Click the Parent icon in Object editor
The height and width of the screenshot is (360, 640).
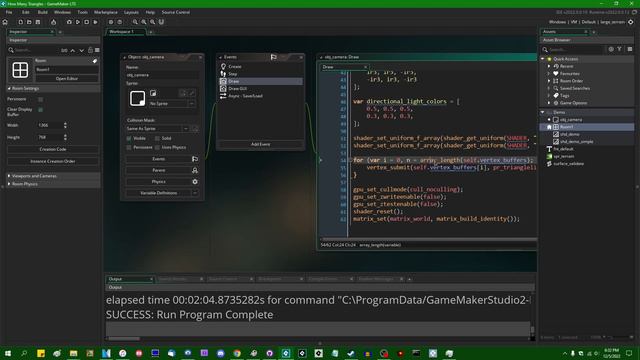[195, 170]
